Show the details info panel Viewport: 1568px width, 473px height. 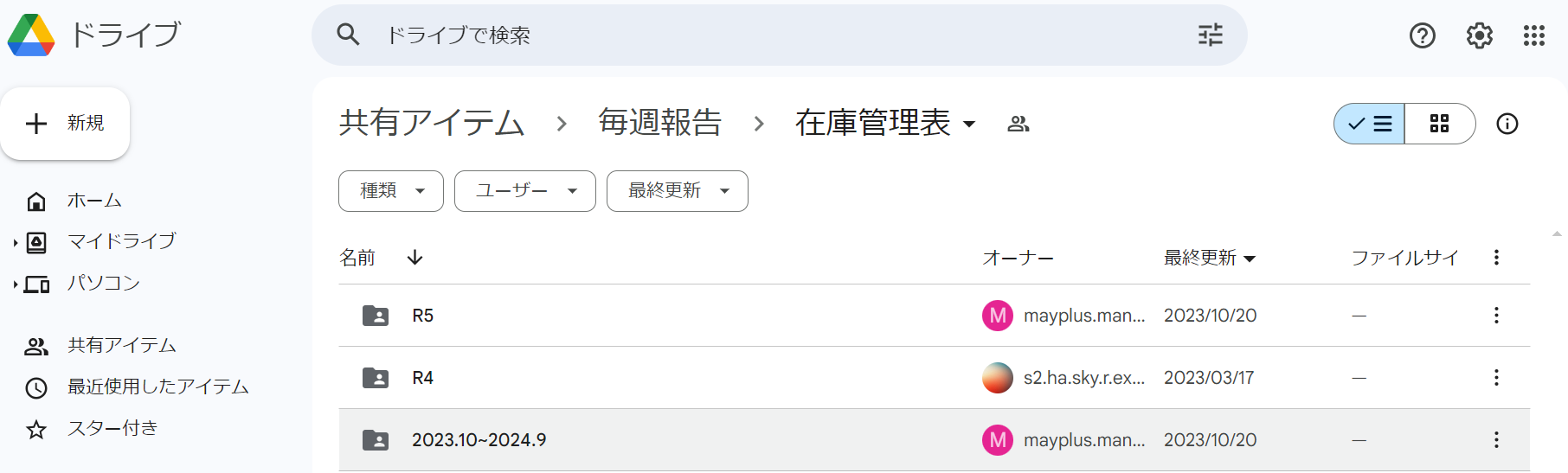1507,124
